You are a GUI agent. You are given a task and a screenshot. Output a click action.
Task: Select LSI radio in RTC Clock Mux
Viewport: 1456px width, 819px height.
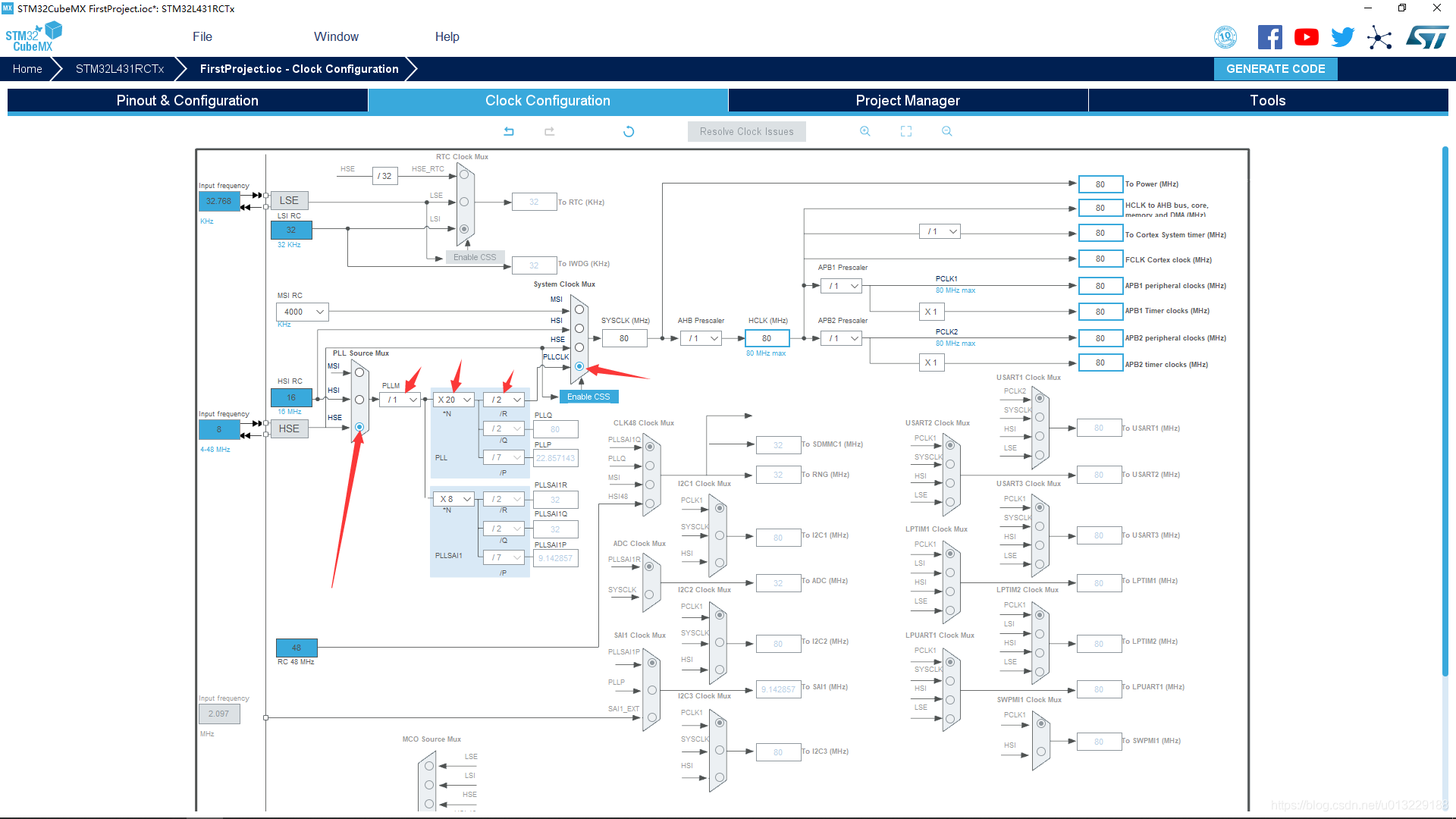[x=464, y=229]
